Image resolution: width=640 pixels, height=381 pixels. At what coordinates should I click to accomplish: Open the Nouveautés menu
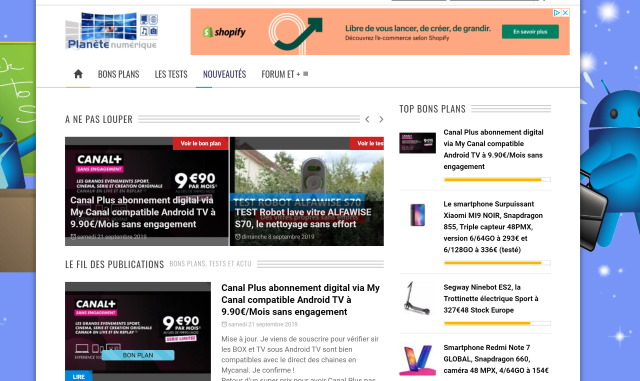pos(224,74)
